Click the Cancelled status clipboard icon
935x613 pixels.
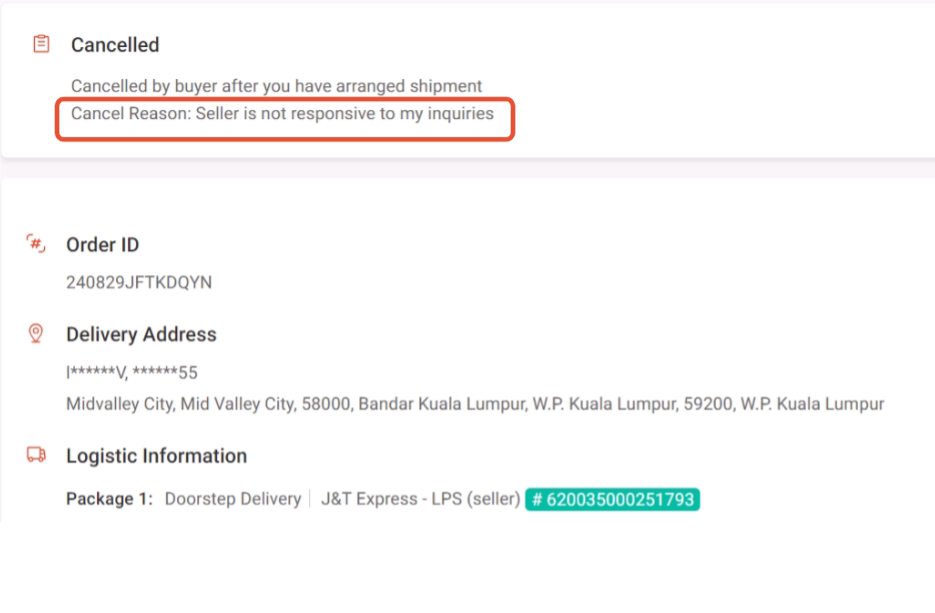point(41,44)
